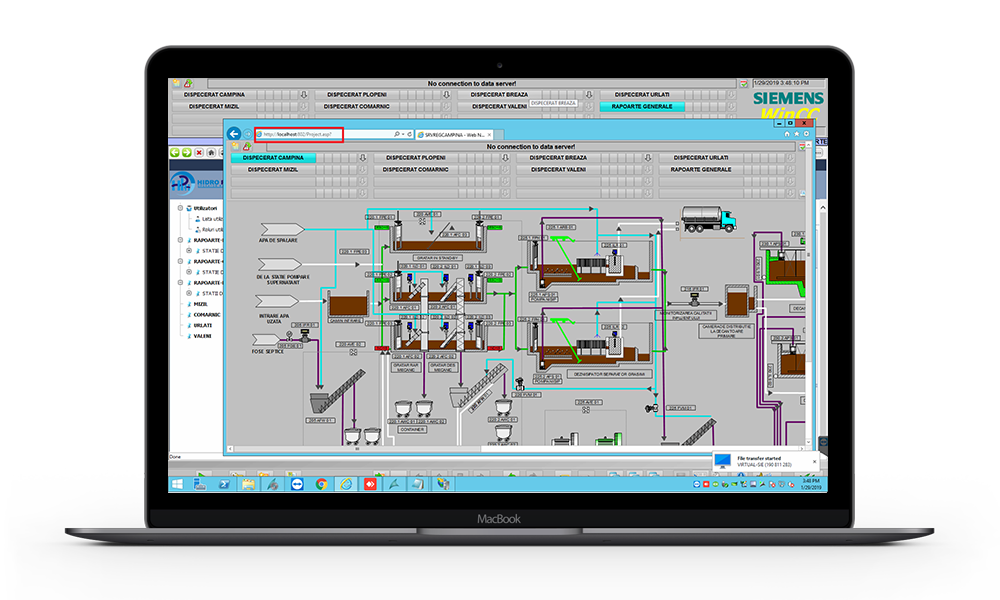The width and height of the screenshot is (1000, 600).
Task: Open the taskbar clock showing 3:48 PM
Action: (811, 484)
